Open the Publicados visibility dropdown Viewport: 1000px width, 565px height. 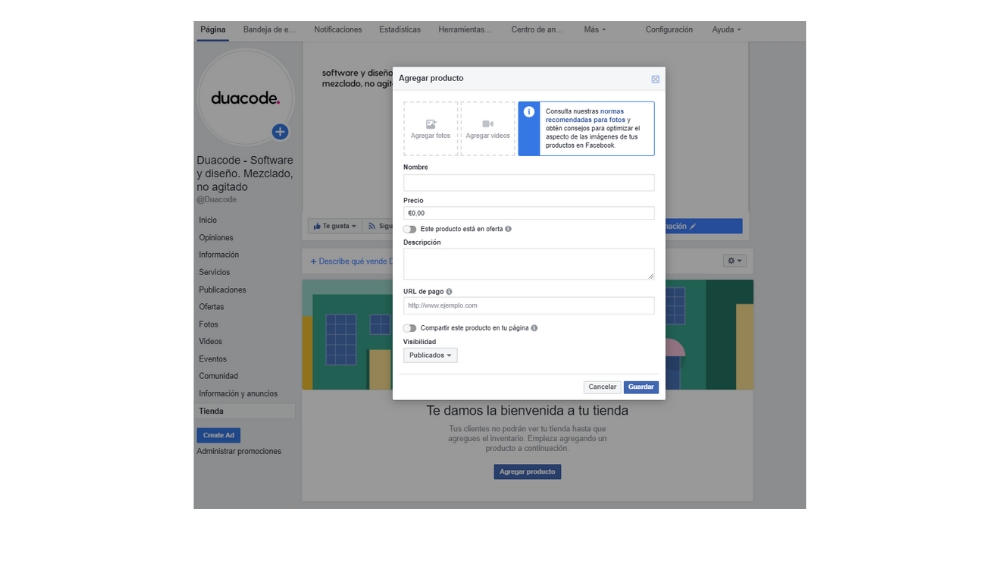pyautogui.click(x=430, y=355)
